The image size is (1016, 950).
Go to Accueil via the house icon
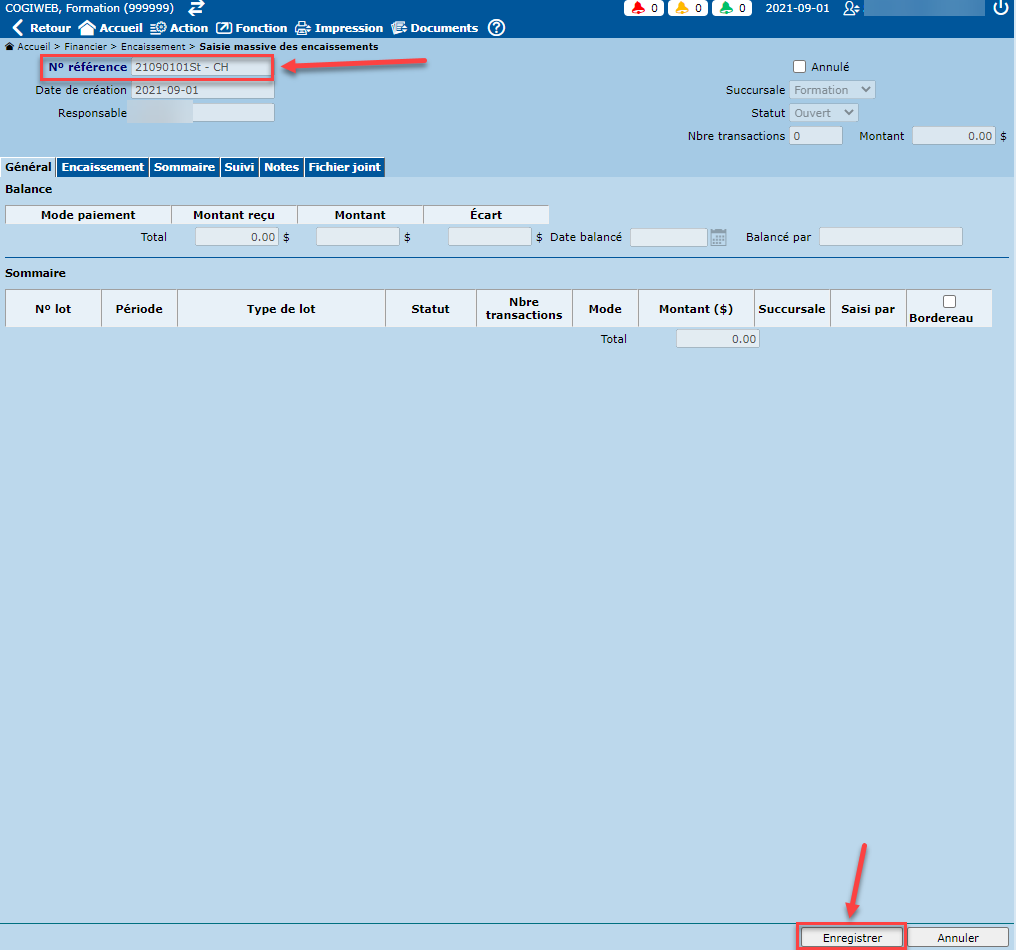tap(87, 28)
